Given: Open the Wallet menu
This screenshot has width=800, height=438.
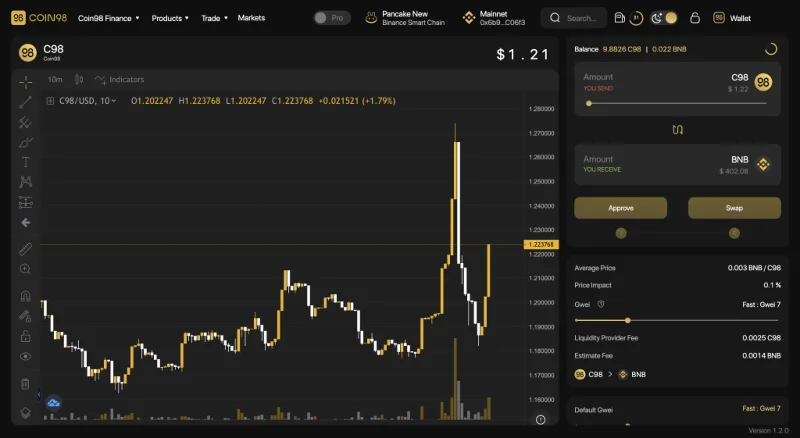Looking at the screenshot, I should coord(732,18).
